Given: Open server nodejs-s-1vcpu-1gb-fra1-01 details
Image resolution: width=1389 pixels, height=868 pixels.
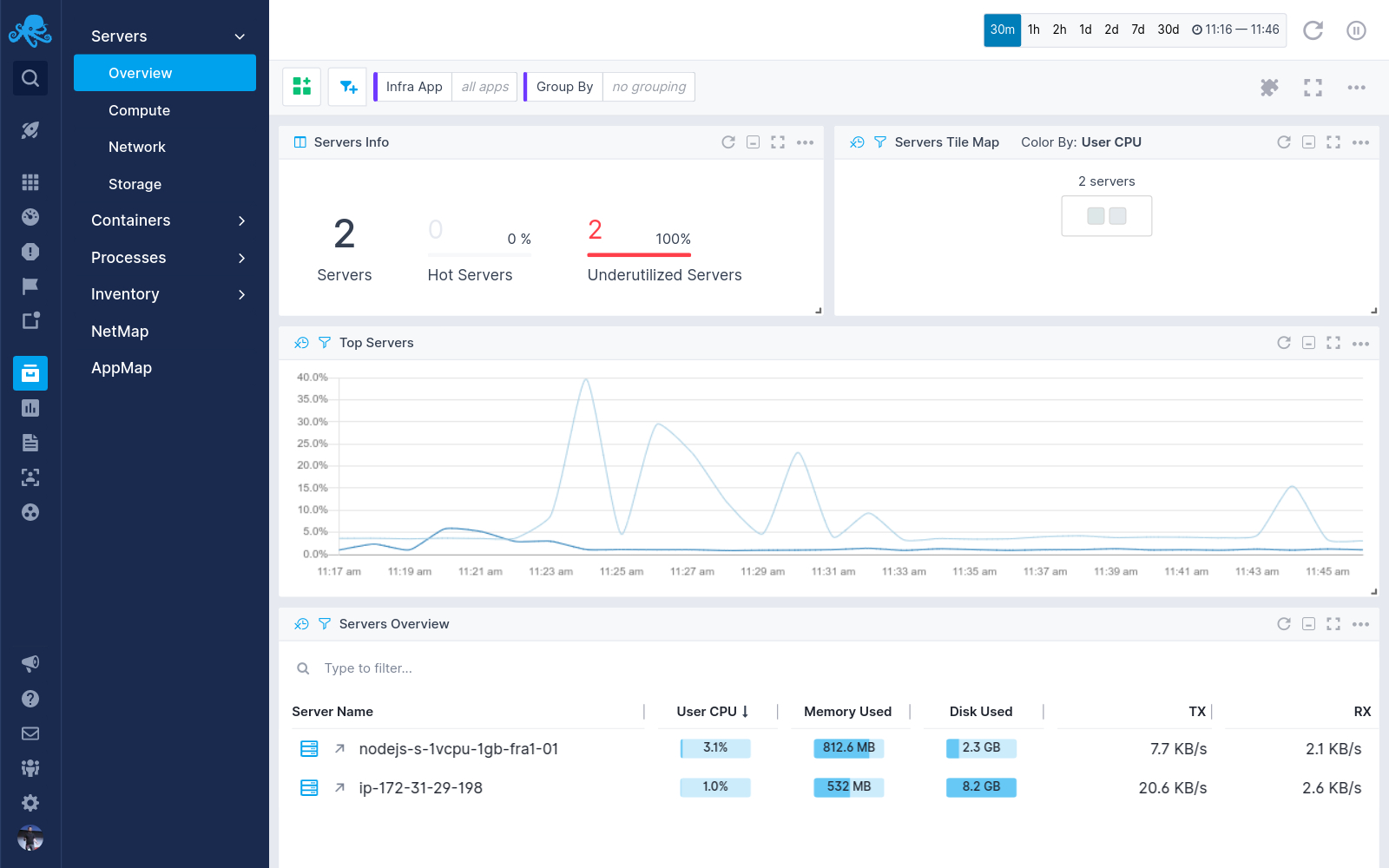Looking at the screenshot, I should (458, 749).
